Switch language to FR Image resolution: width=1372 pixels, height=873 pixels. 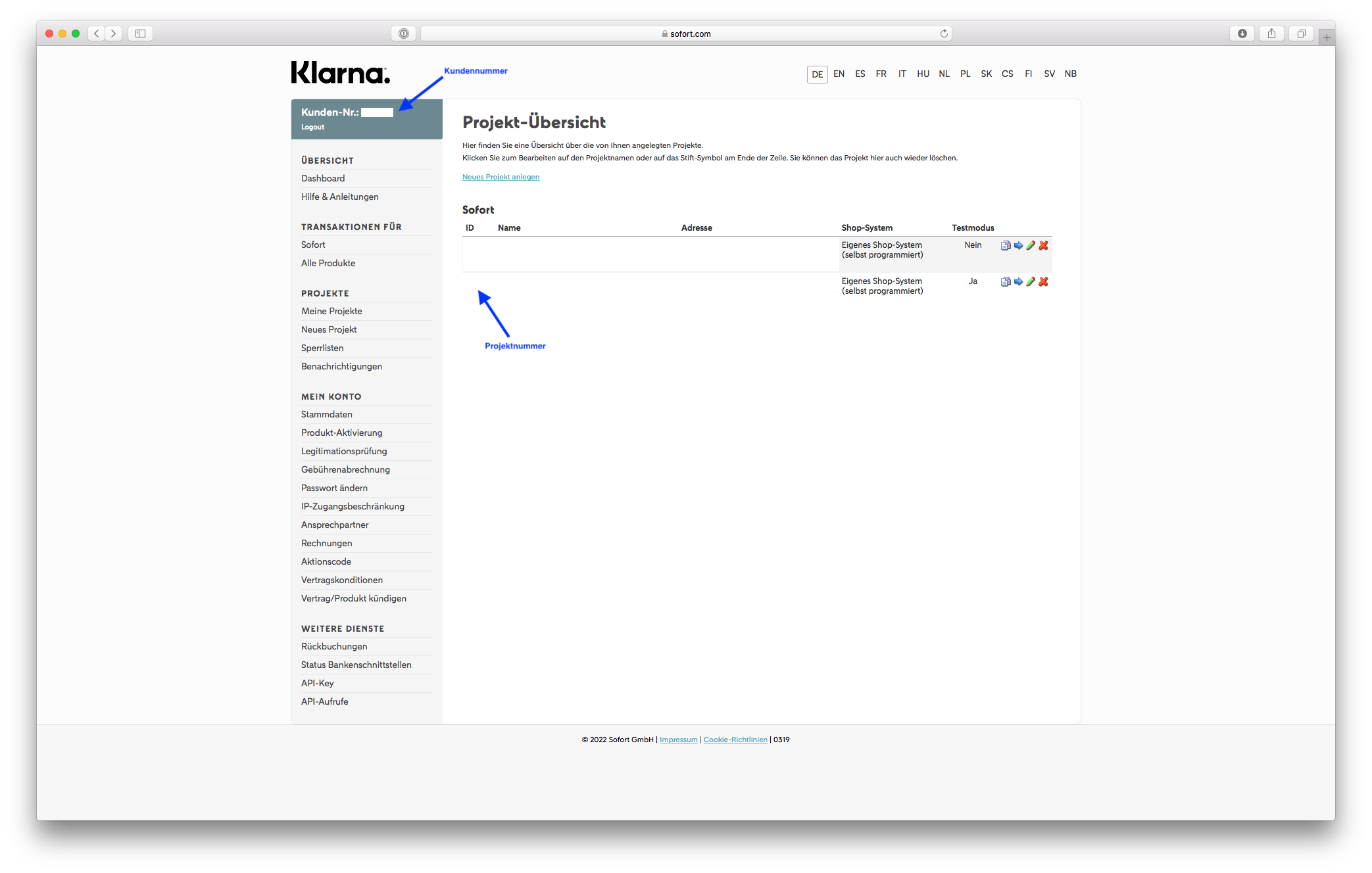881,74
